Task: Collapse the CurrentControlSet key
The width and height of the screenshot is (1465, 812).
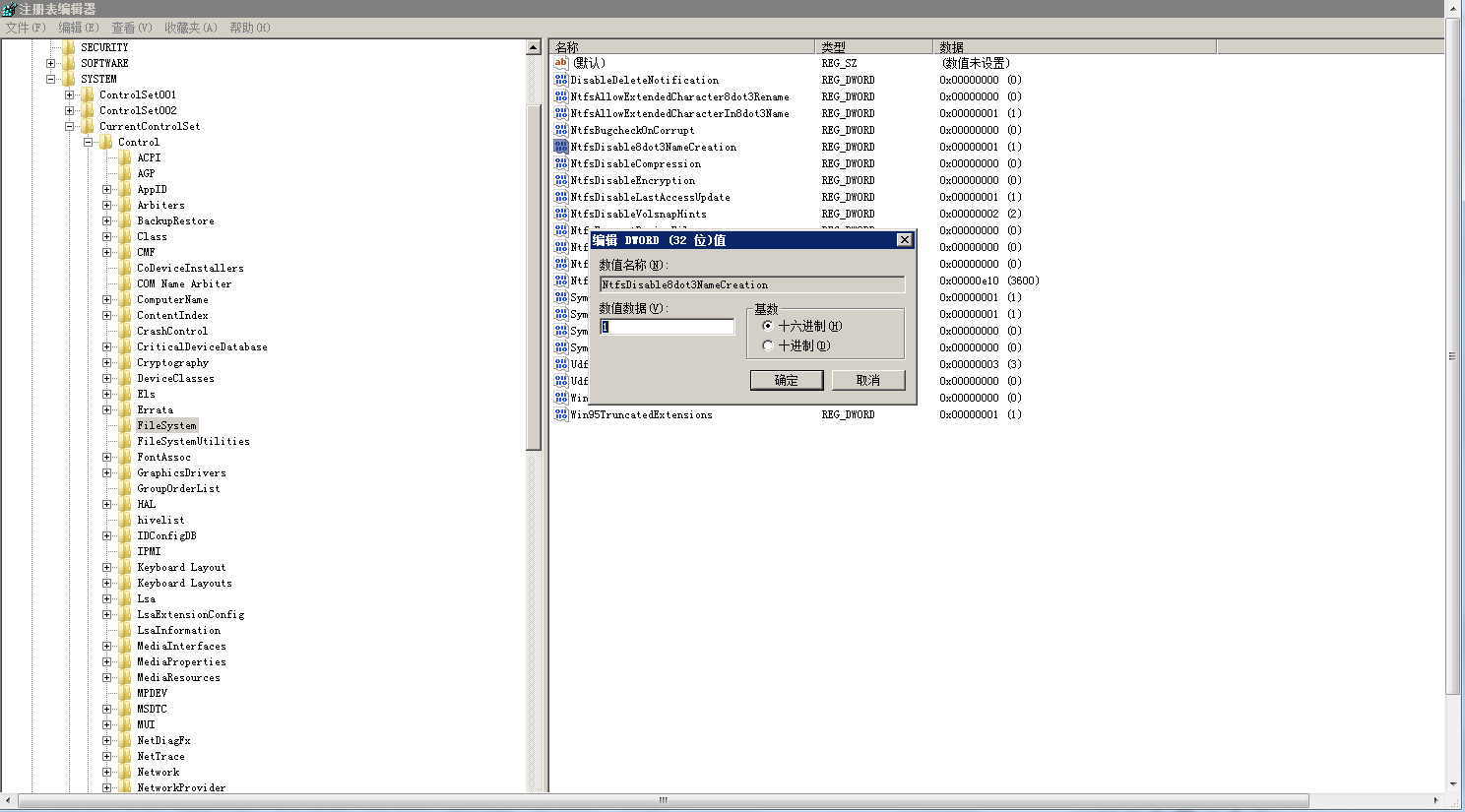Action: (x=70, y=126)
